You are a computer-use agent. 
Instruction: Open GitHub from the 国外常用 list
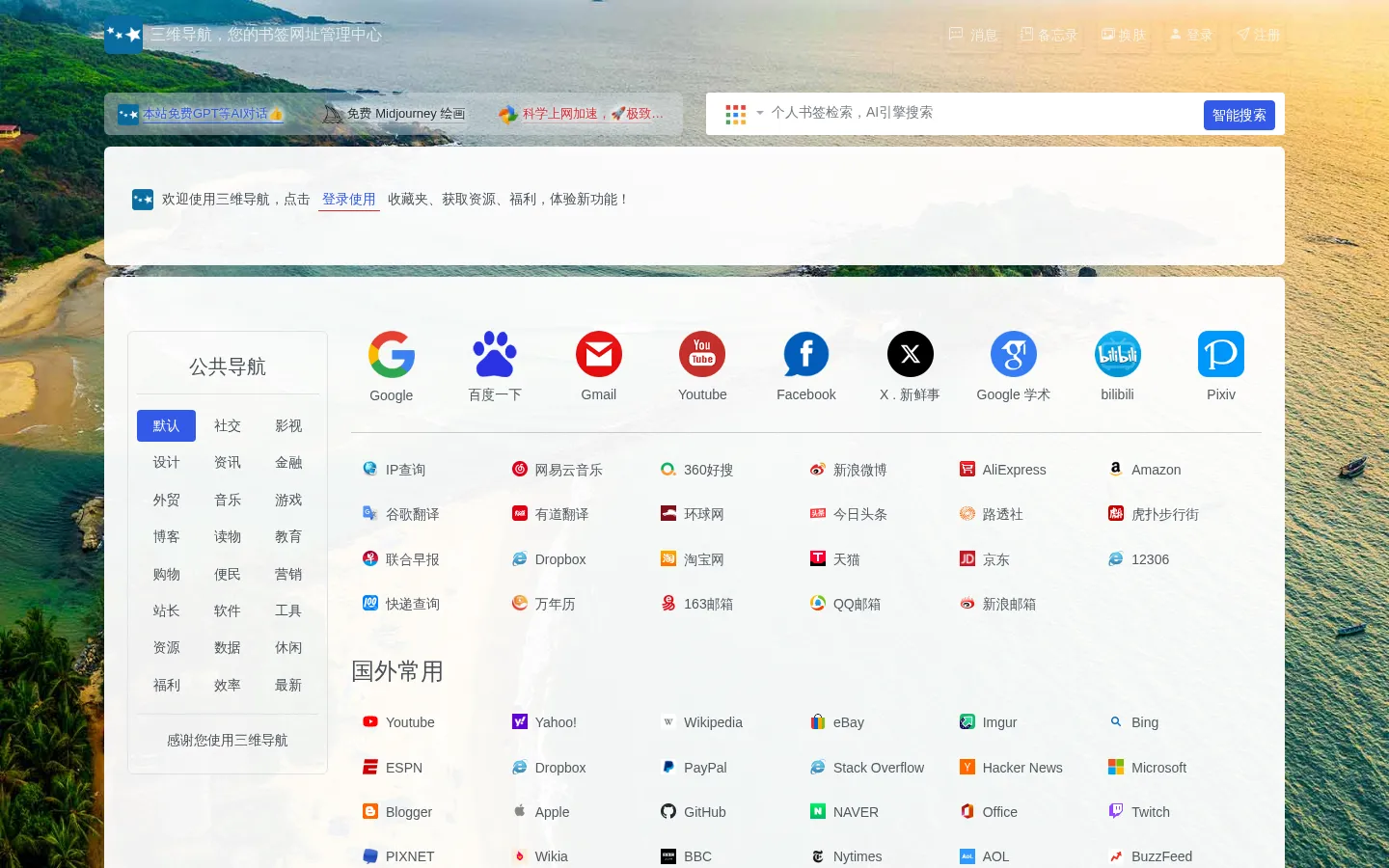694,812
